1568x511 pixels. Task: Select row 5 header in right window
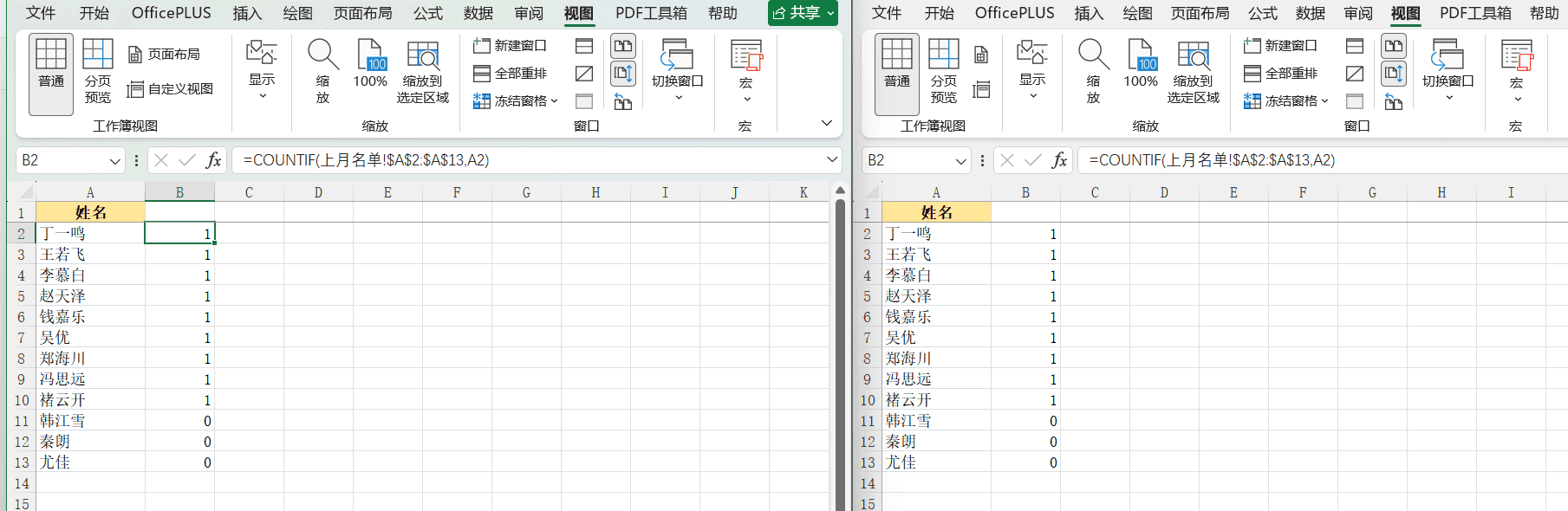(867, 296)
